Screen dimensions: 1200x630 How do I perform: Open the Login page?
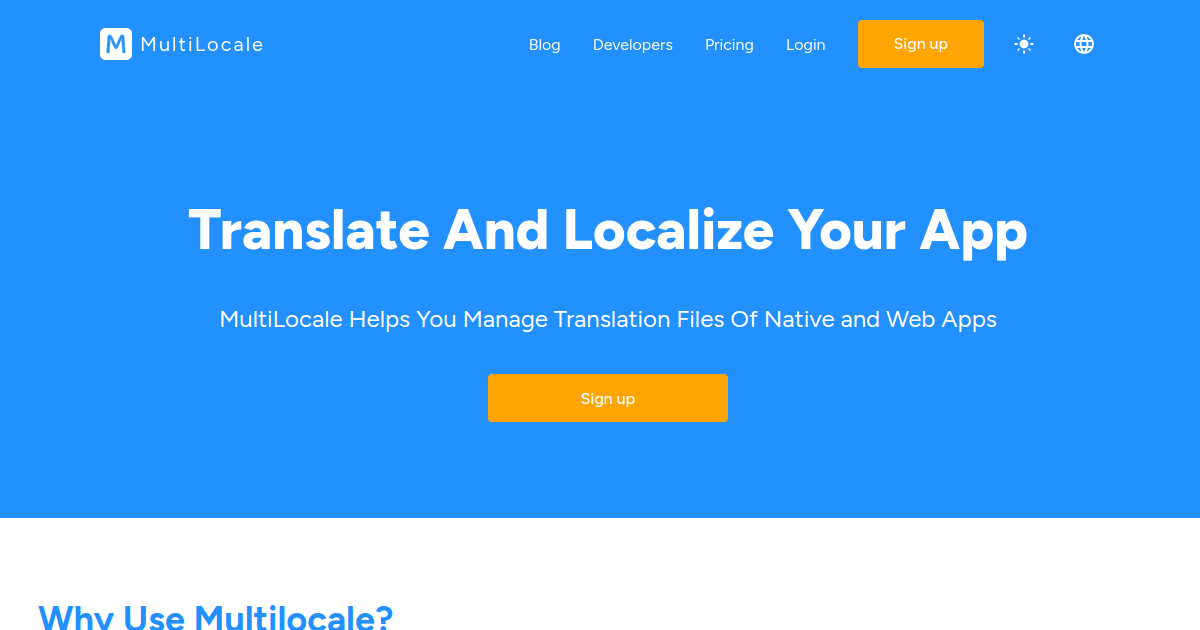806,45
